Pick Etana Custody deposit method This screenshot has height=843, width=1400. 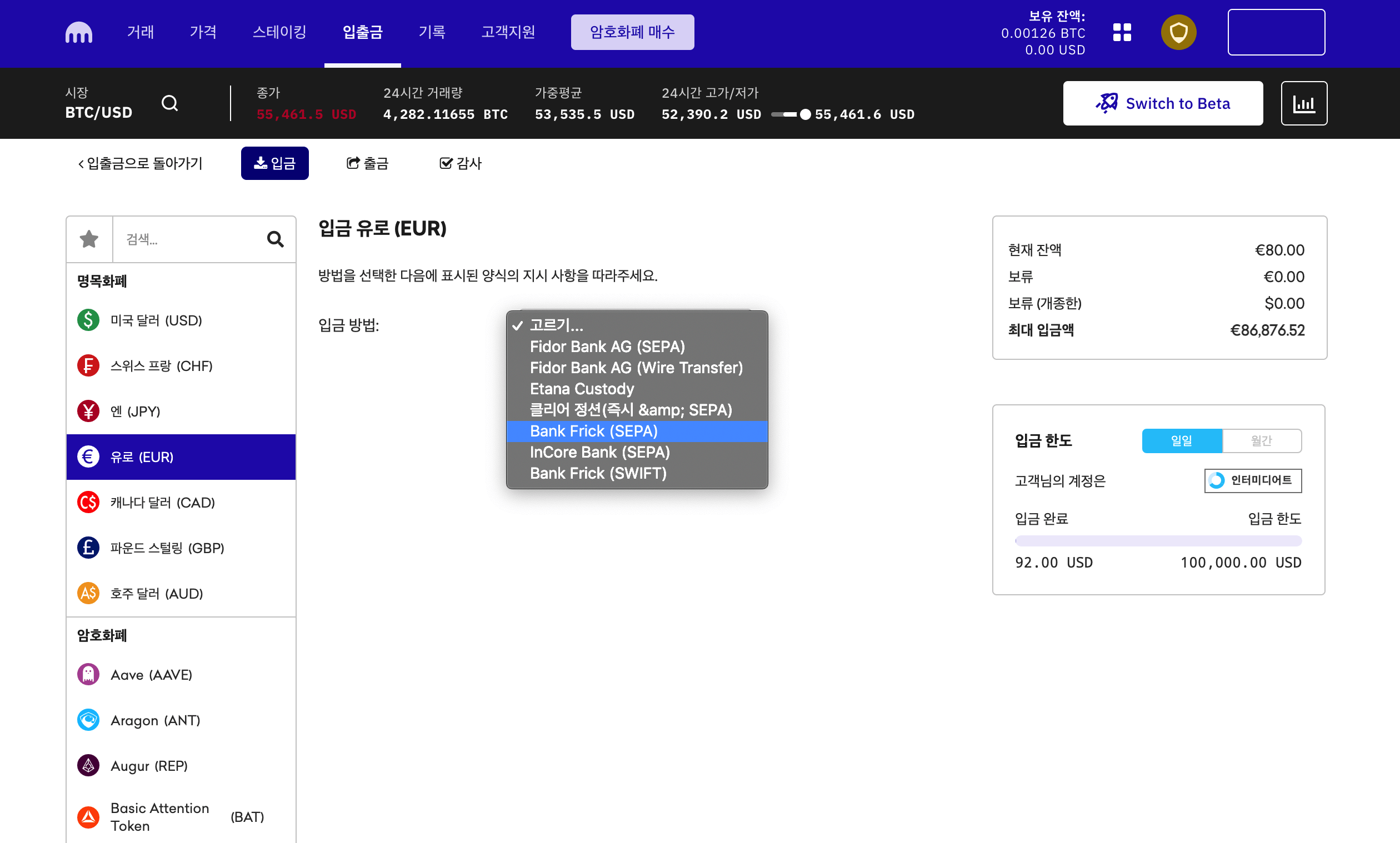[x=581, y=389]
